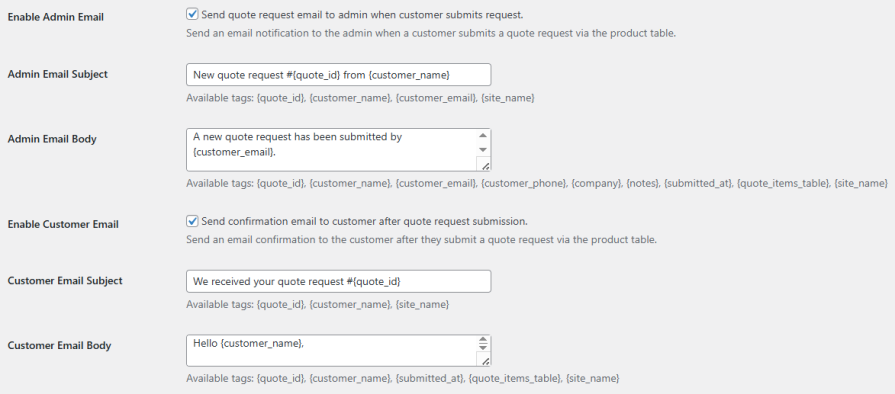
Task: Click Admin Email Body scrollbar down arrow
Action: click(483, 150)
